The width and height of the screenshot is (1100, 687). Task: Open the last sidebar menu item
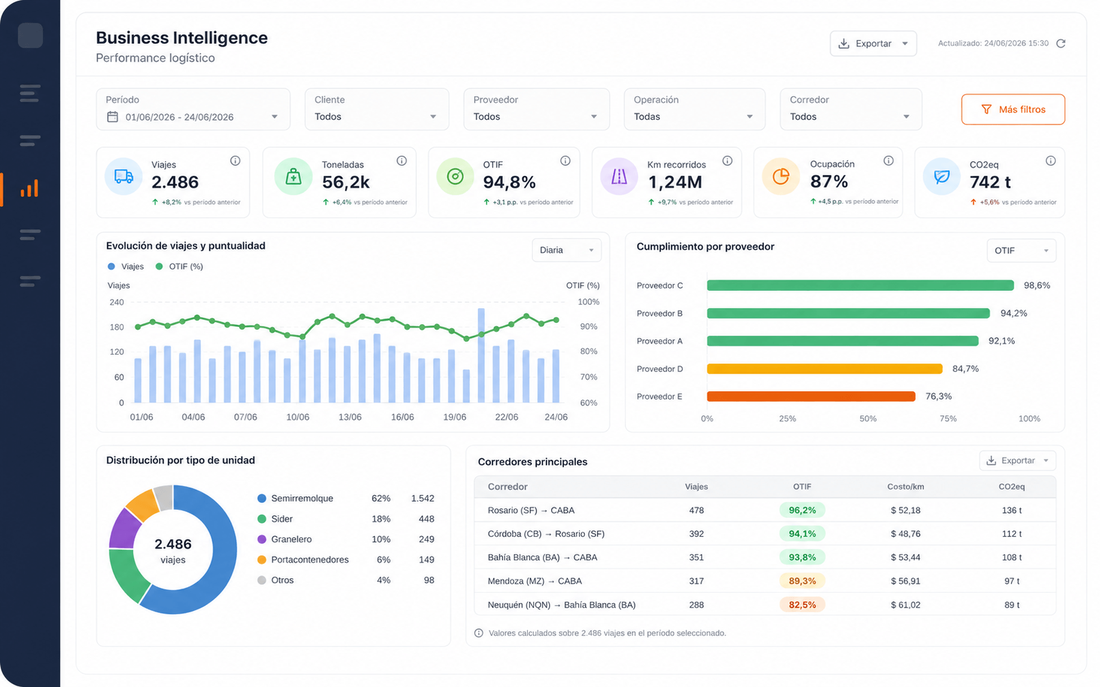(29, 281)
